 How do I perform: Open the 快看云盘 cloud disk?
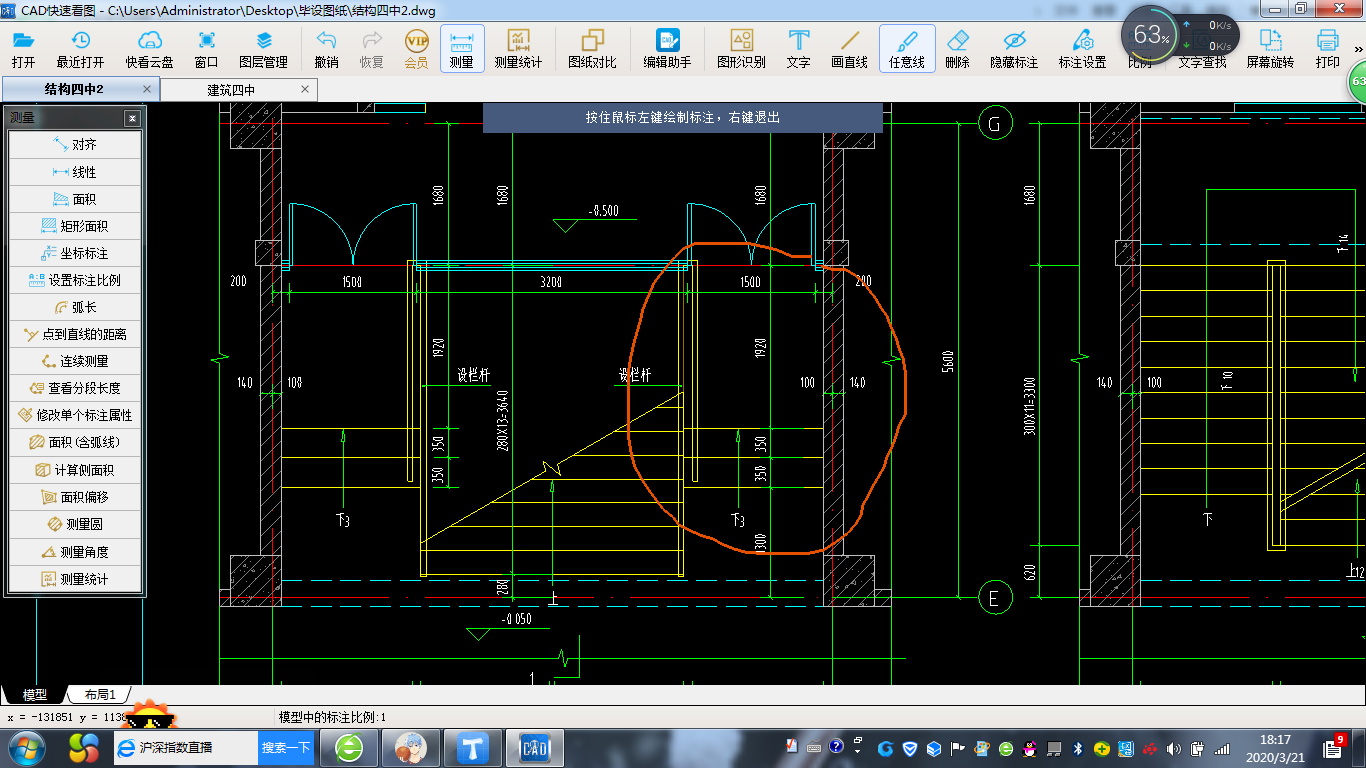point(149,49)
